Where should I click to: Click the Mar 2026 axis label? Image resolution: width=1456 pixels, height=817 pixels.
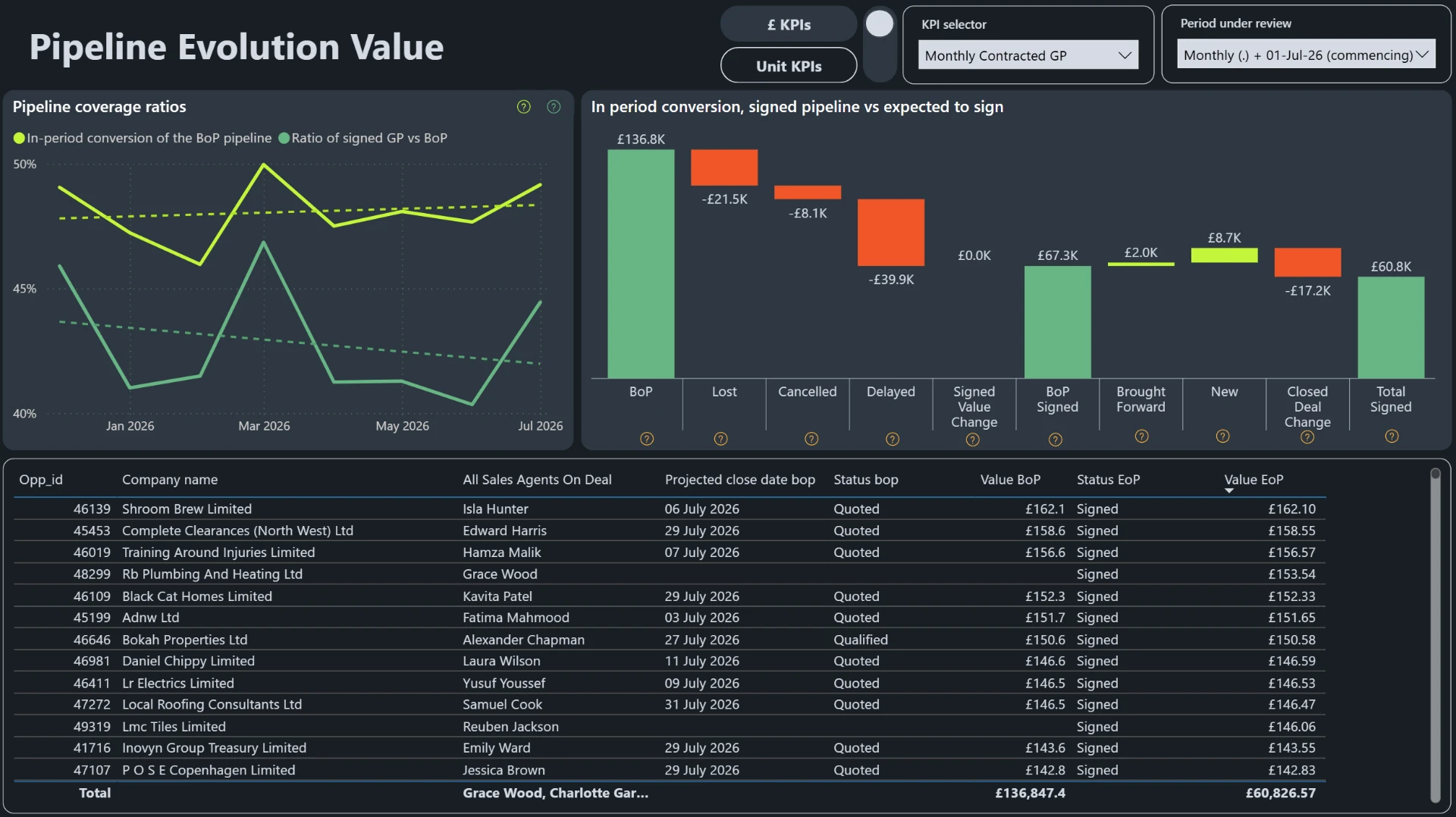tap(264, 426)
